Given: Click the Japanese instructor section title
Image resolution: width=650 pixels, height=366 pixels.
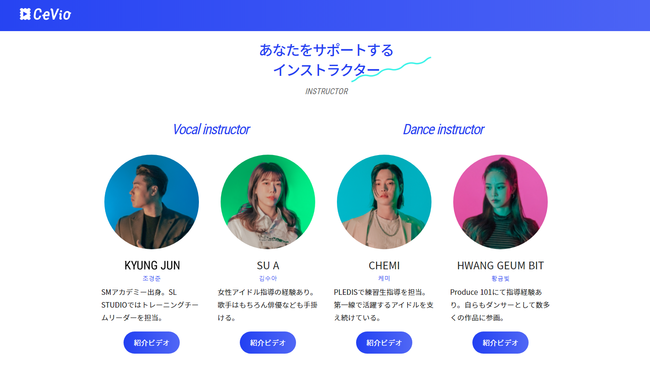Looking at the screenshot, I should point(327,60).
